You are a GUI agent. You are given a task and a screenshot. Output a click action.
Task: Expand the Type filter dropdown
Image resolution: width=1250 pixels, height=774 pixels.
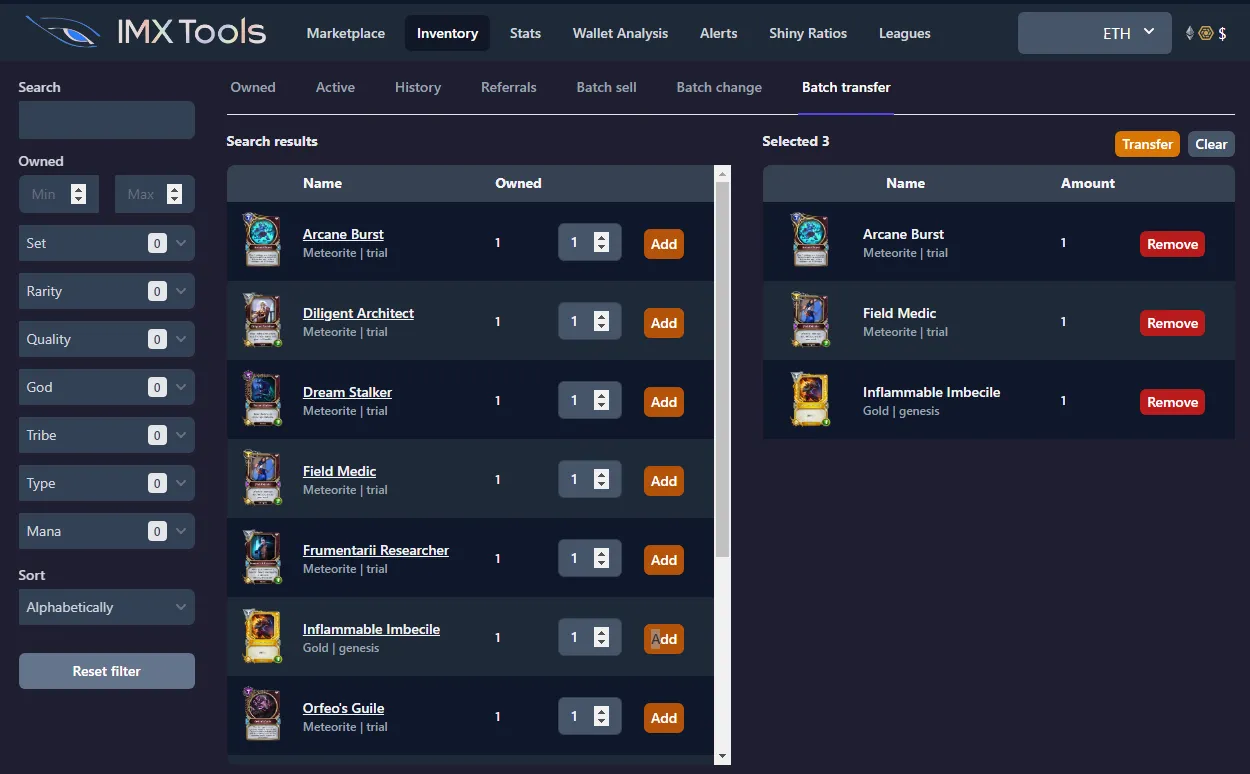click(107, 483)
